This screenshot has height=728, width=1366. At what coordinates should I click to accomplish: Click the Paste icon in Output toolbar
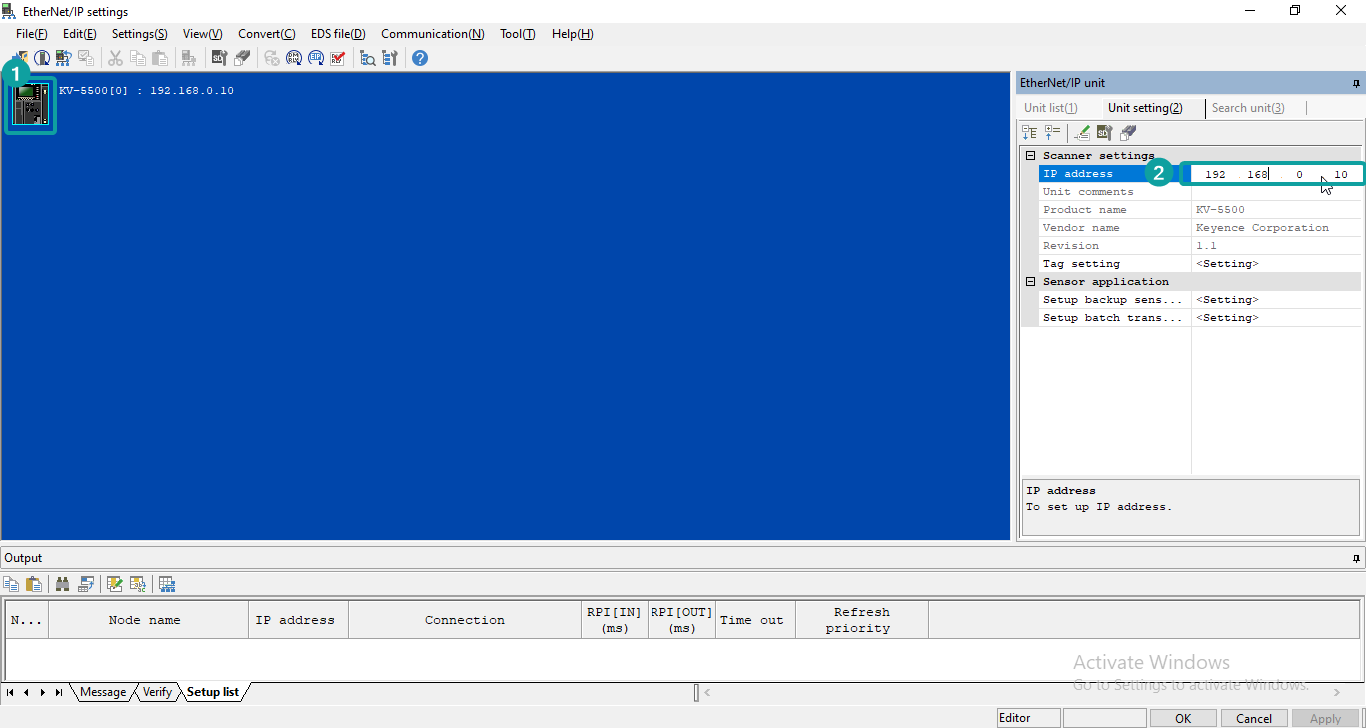tap(34, 584)
